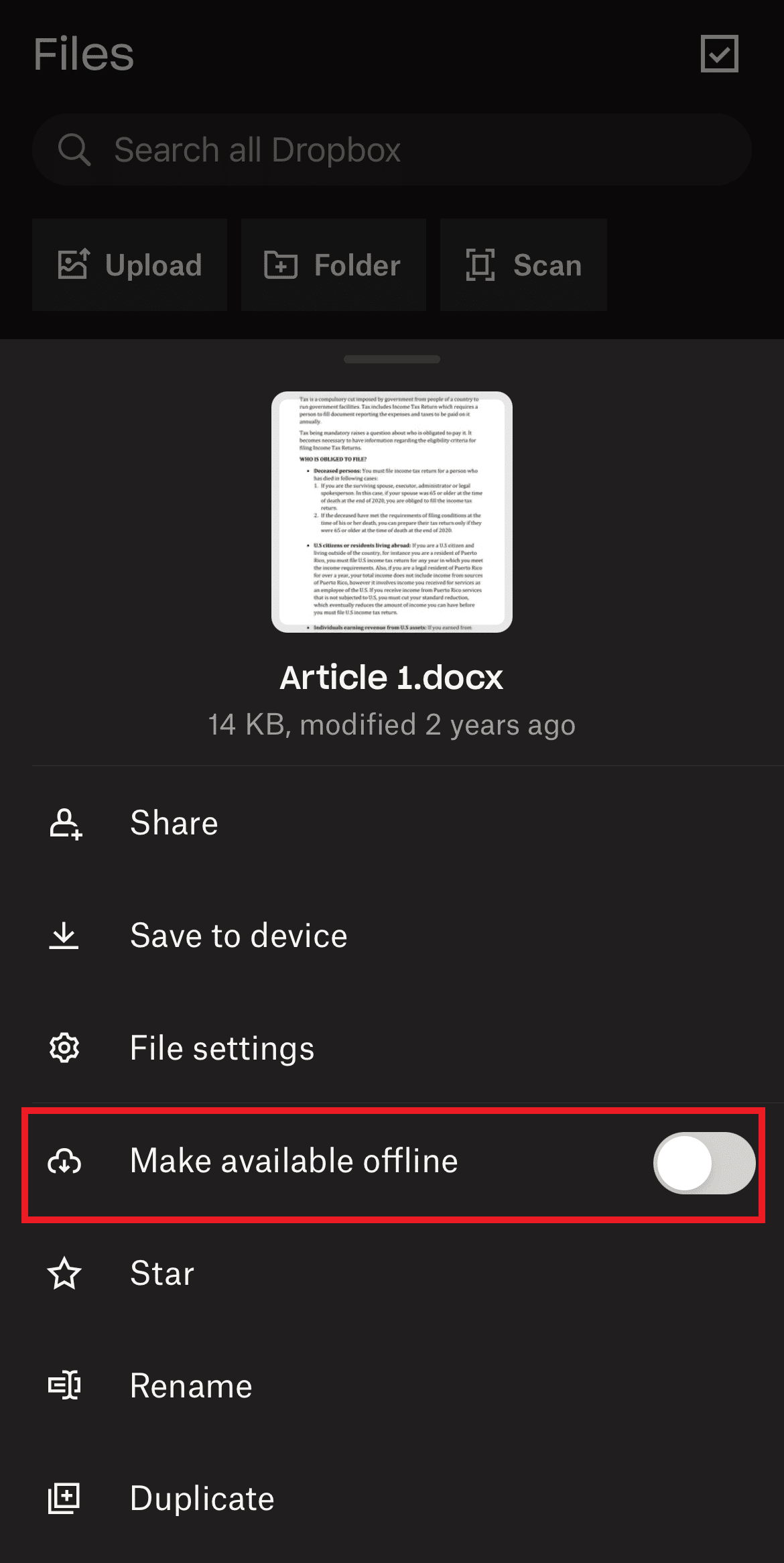The width and height of the screenshot is (784, 1563).
Task: Tap the multi-select checkmark icon
Action: [719, 54]
